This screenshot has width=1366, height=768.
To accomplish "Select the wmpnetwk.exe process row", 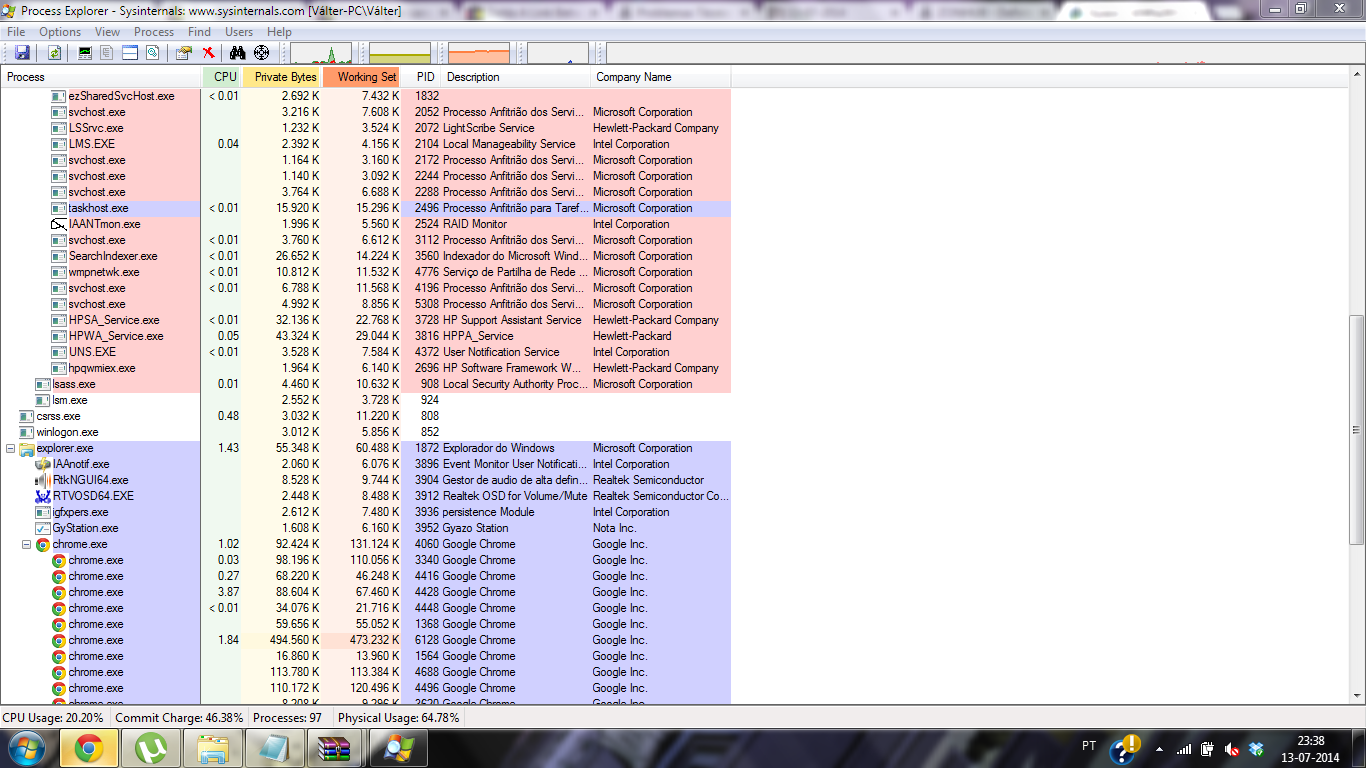I will [366, 272].
